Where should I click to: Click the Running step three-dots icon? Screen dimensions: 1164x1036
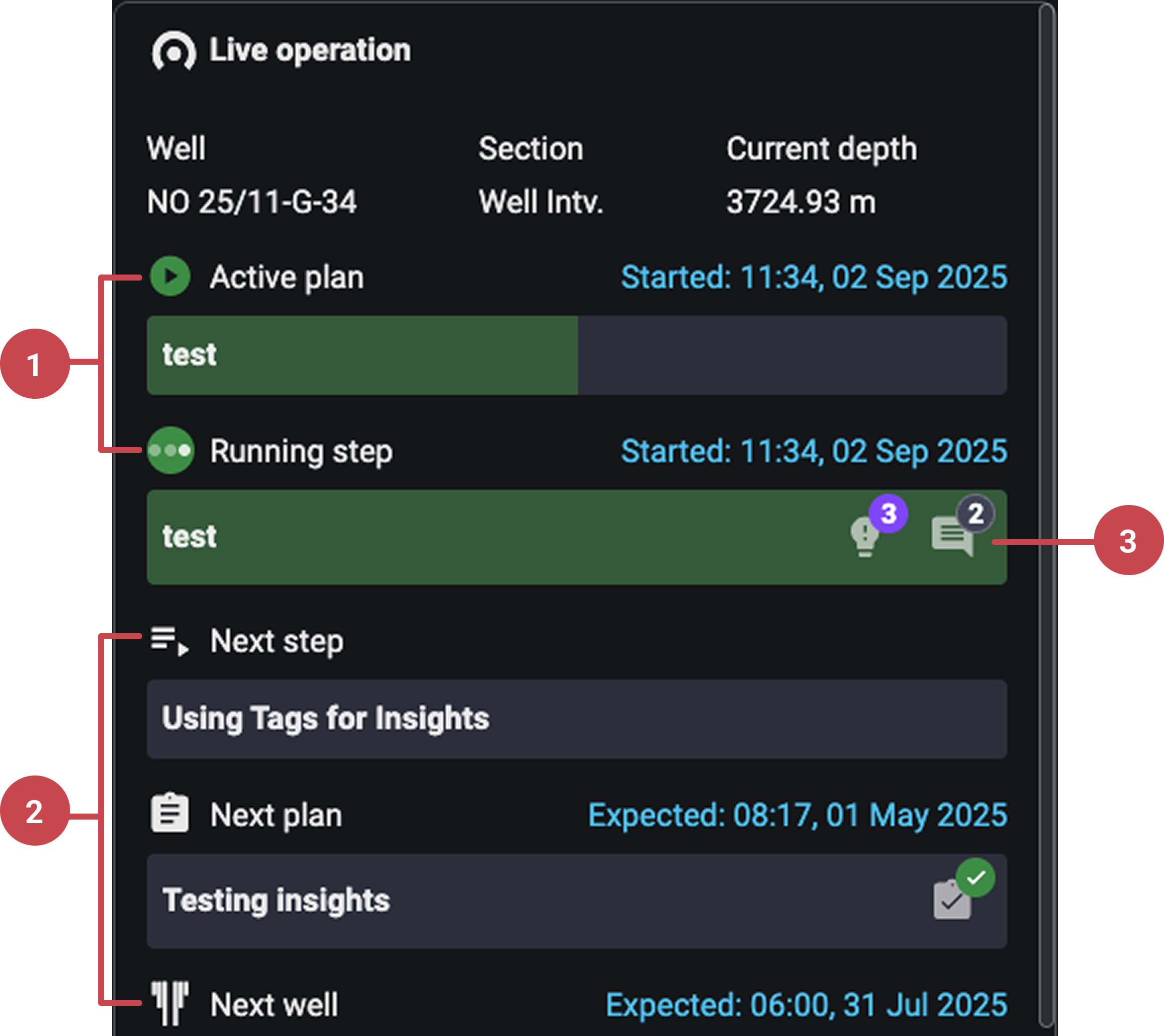pyautogui.click(x=170, y=450)
